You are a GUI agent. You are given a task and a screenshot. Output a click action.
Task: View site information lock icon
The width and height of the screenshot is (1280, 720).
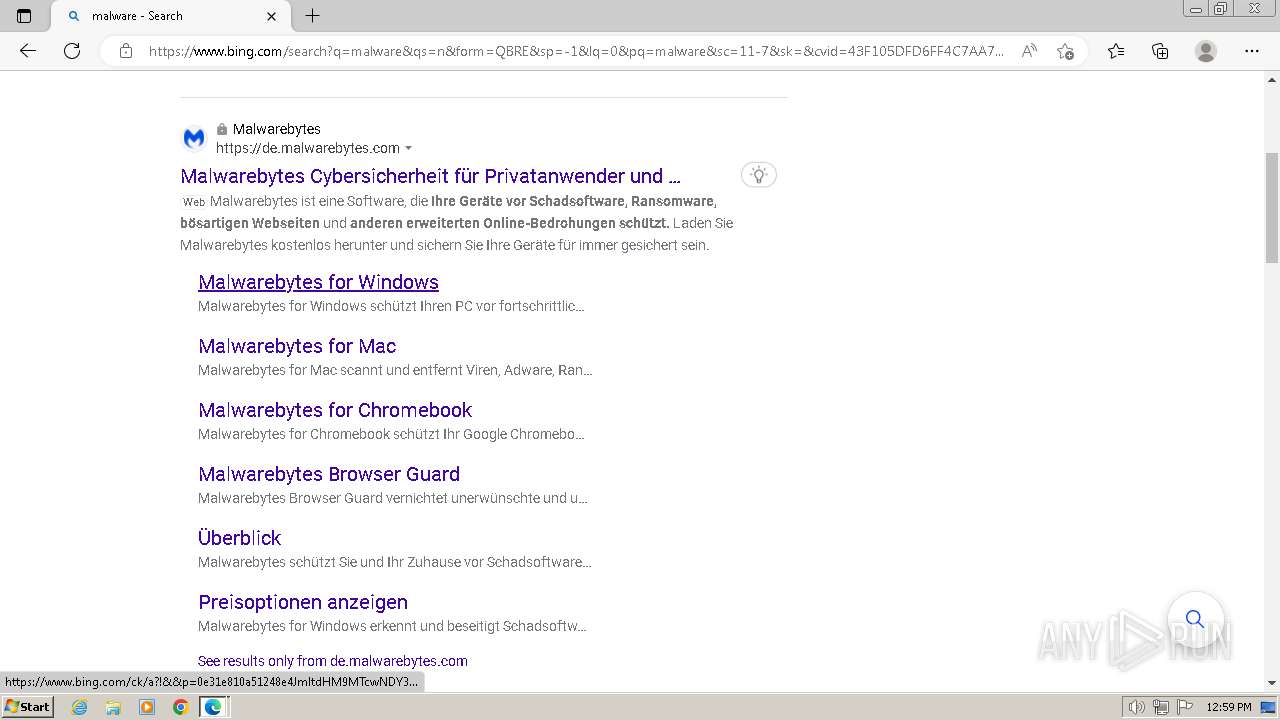coord(126,51)
